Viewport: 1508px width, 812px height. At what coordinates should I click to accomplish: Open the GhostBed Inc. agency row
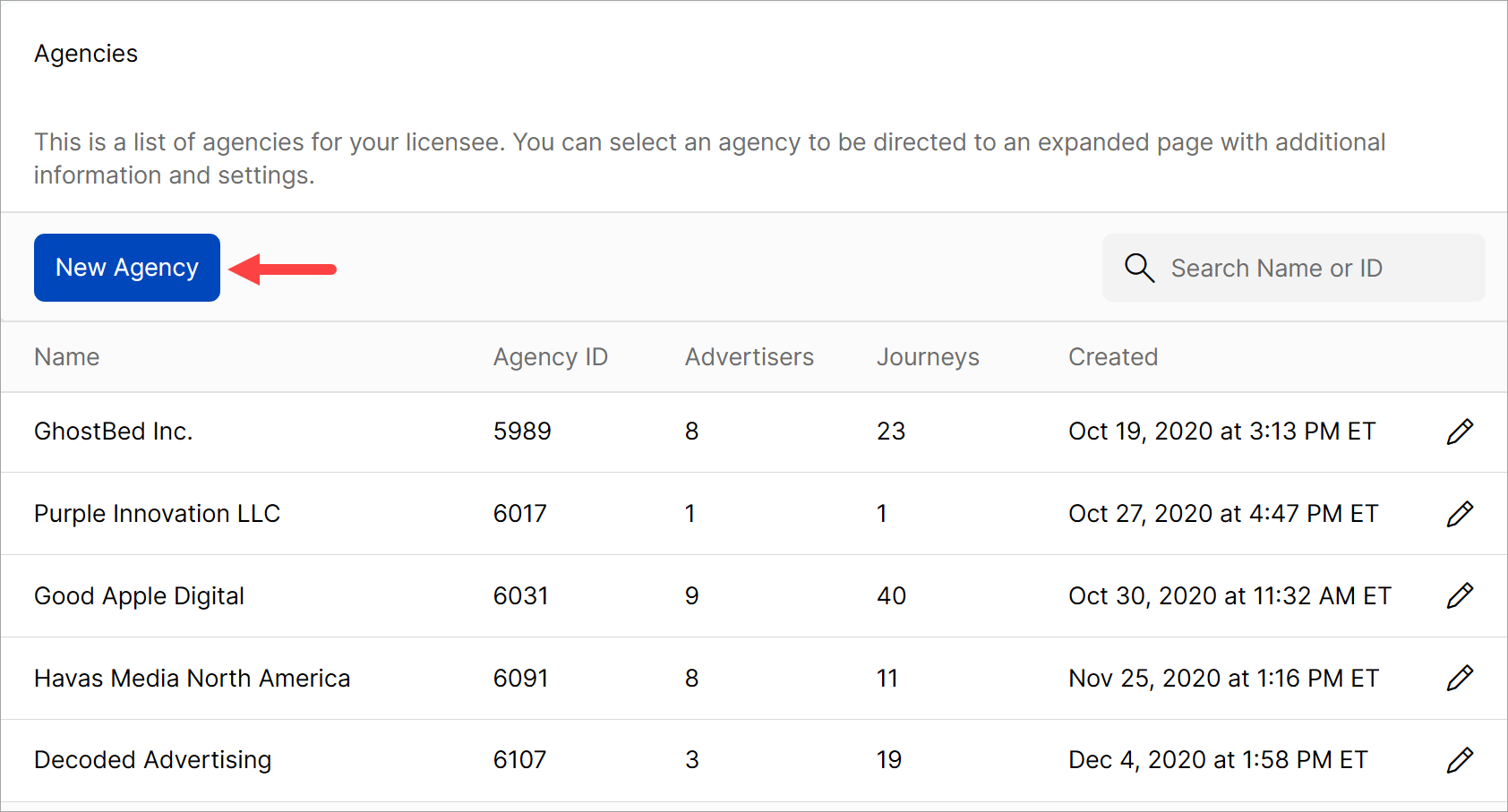coord(114,432)
